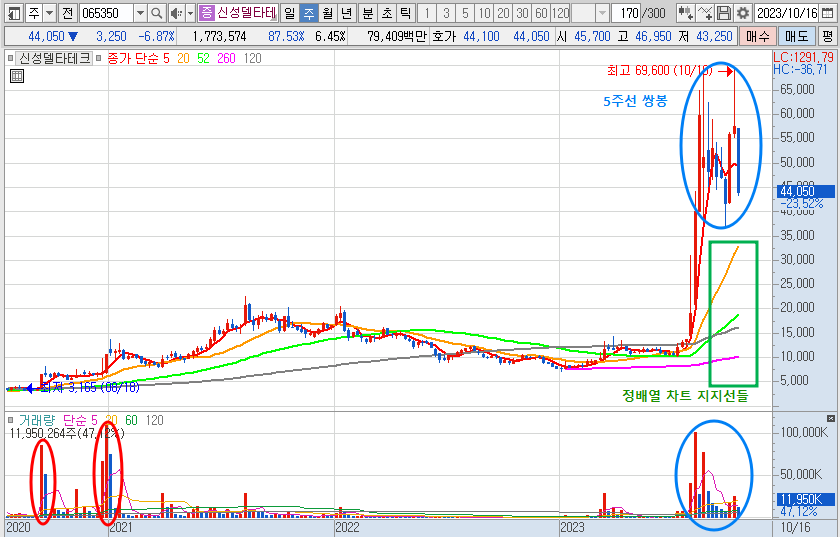Click the current price 44,050 on axis
The height and width of the screenshot is (537, 840).
pyautogui.click(x=804, y=191)
